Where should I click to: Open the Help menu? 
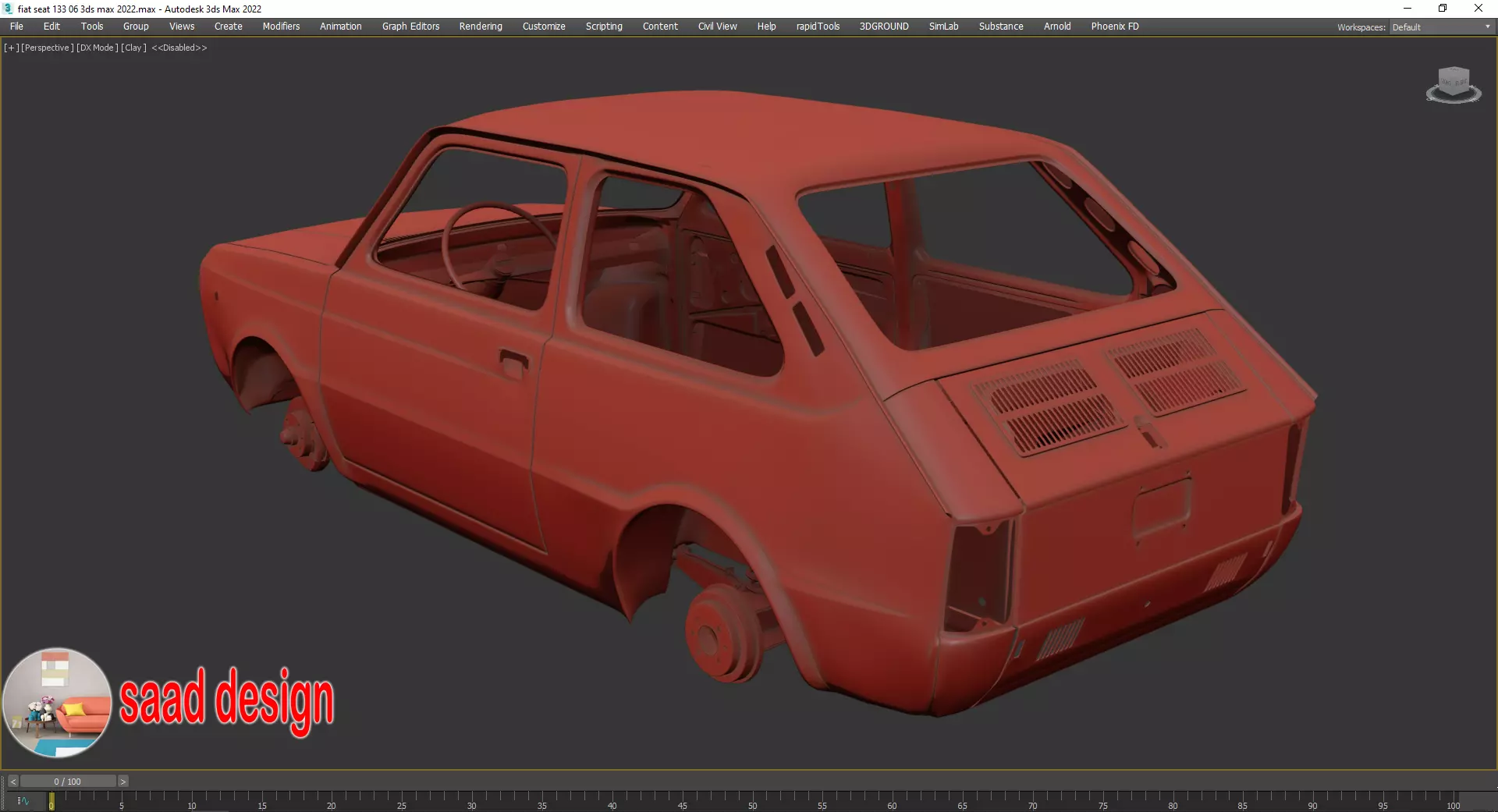pos(766,26)
